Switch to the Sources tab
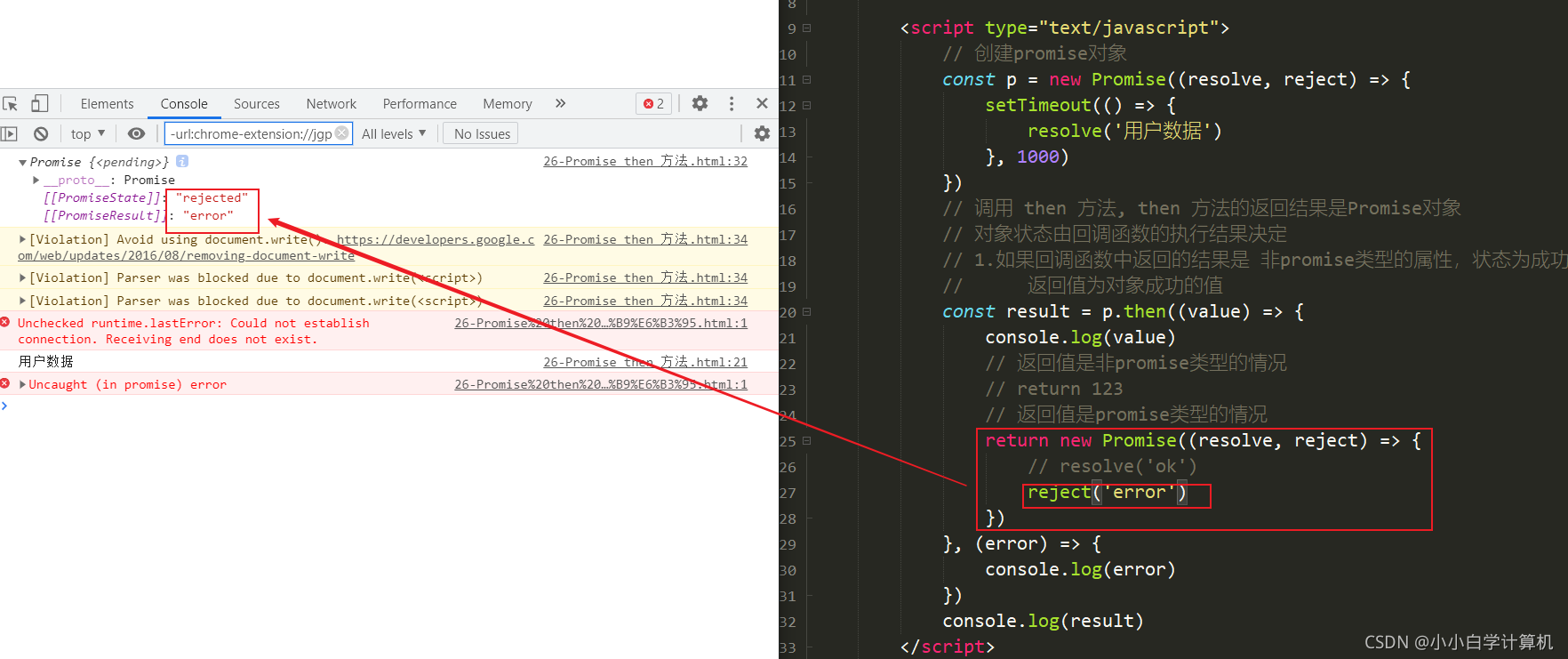This screenshot has width=1568, height=659. pos(257,104)
